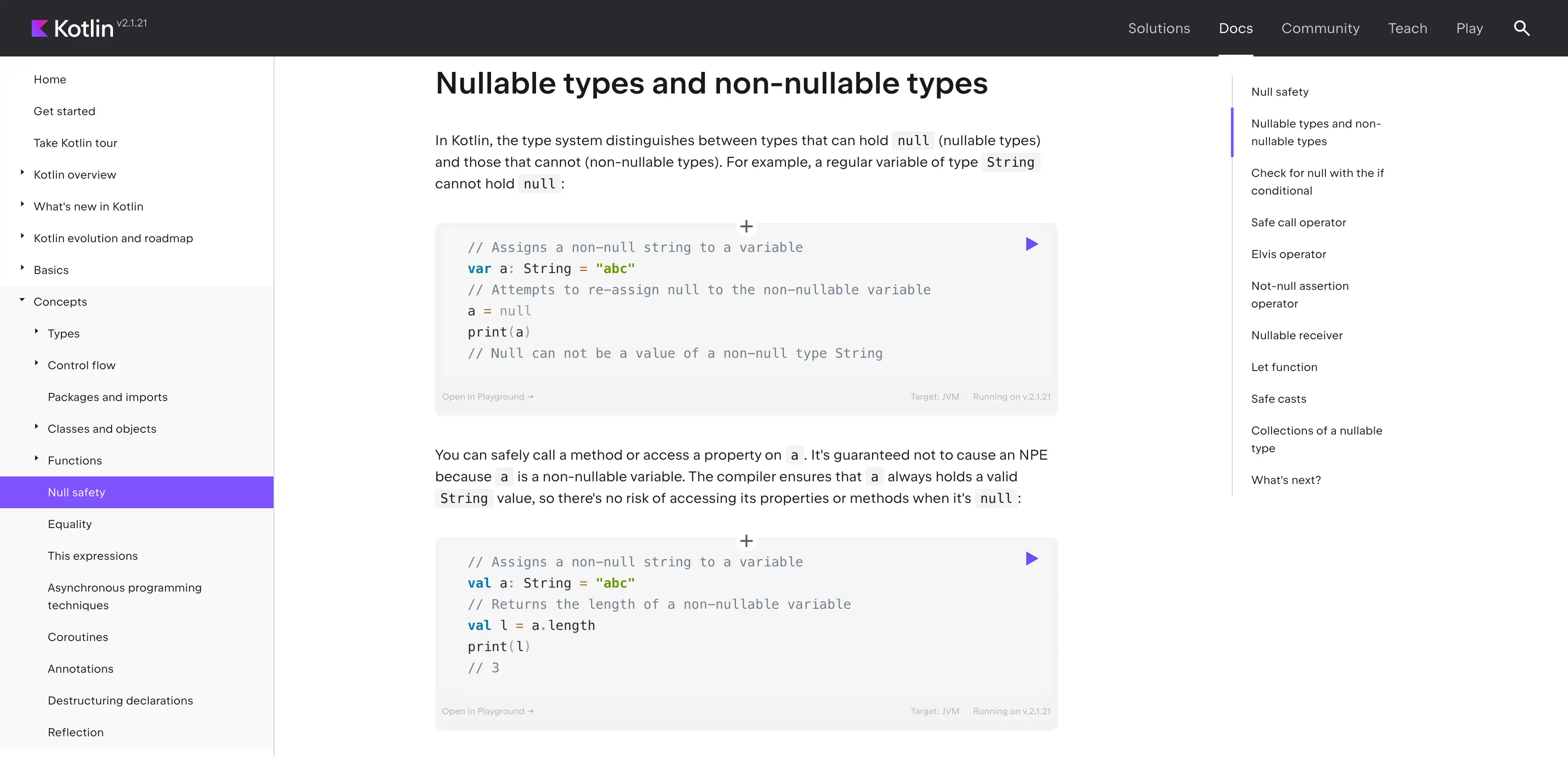
Task: Open first 'Open in Playground' link
Action: tap(488, 397)
